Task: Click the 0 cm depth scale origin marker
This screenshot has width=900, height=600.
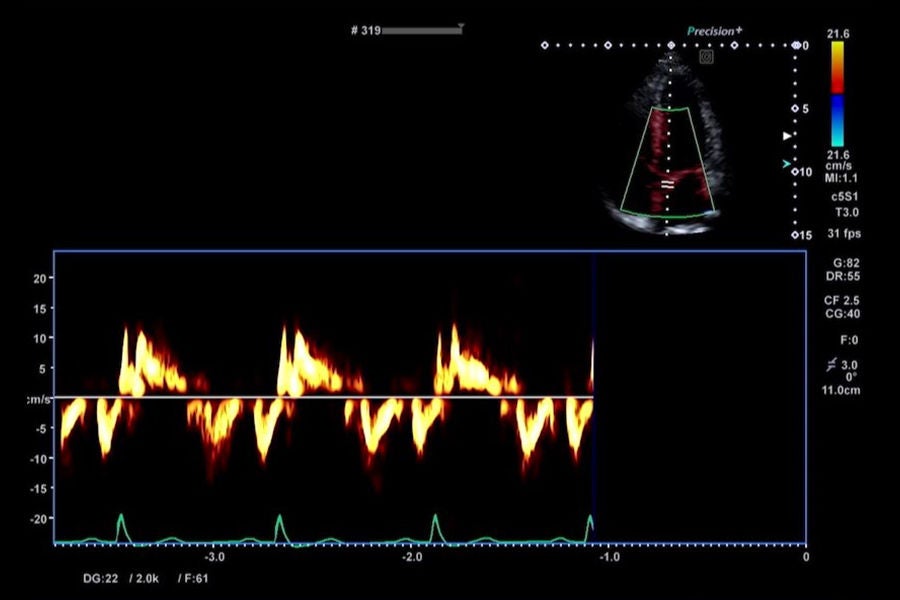Action: click(x=796, y=45)
